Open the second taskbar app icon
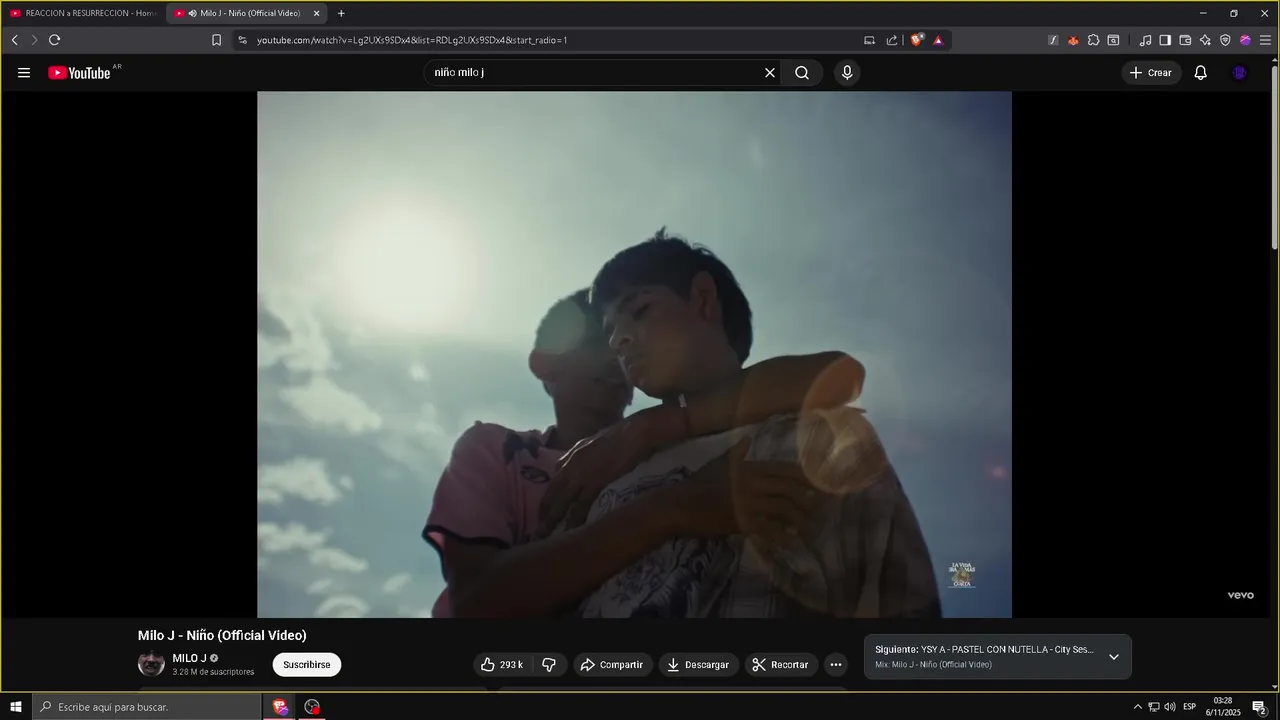Viewport: 1280px width, 720px height. click(312, 707)
